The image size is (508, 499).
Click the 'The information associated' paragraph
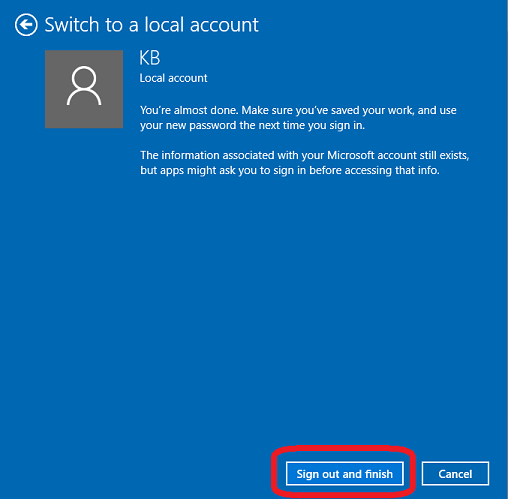304,163
